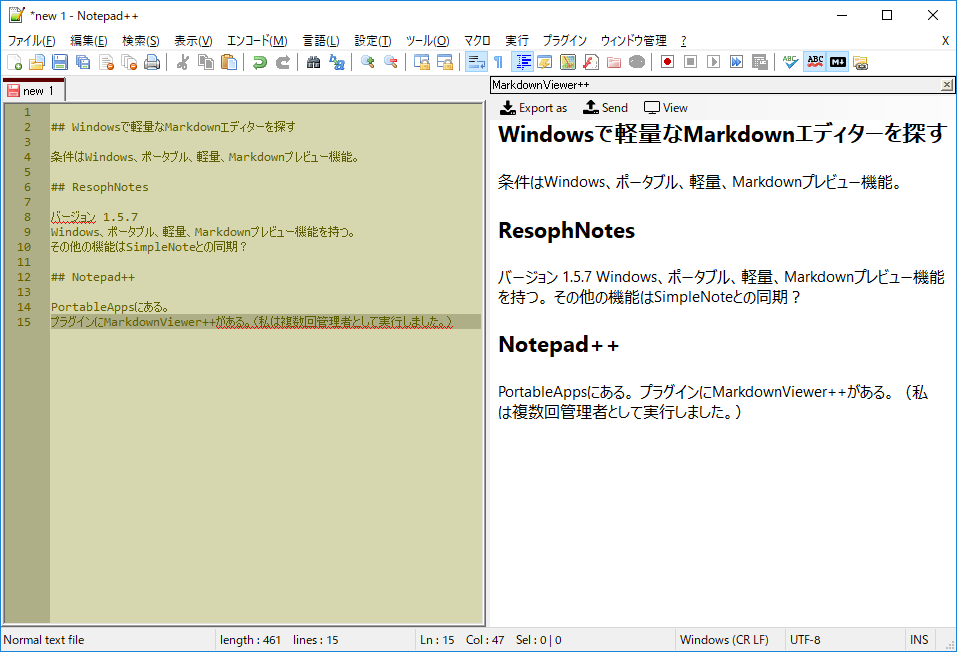This screenshot has width=957, height=652.
Task: Run macro multiple times icon
Action: [737, 62]
